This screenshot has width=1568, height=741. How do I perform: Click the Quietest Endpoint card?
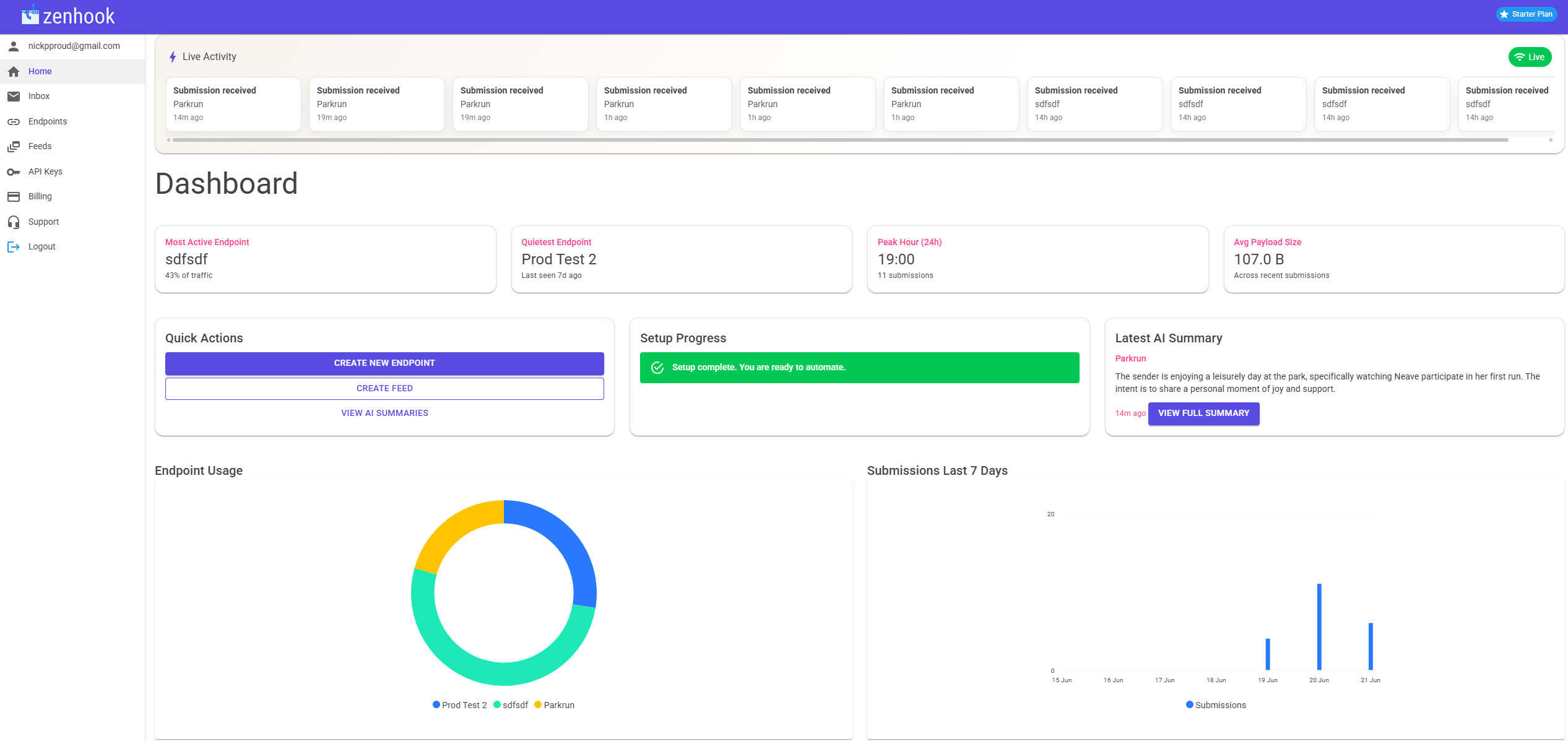point(682,259)
